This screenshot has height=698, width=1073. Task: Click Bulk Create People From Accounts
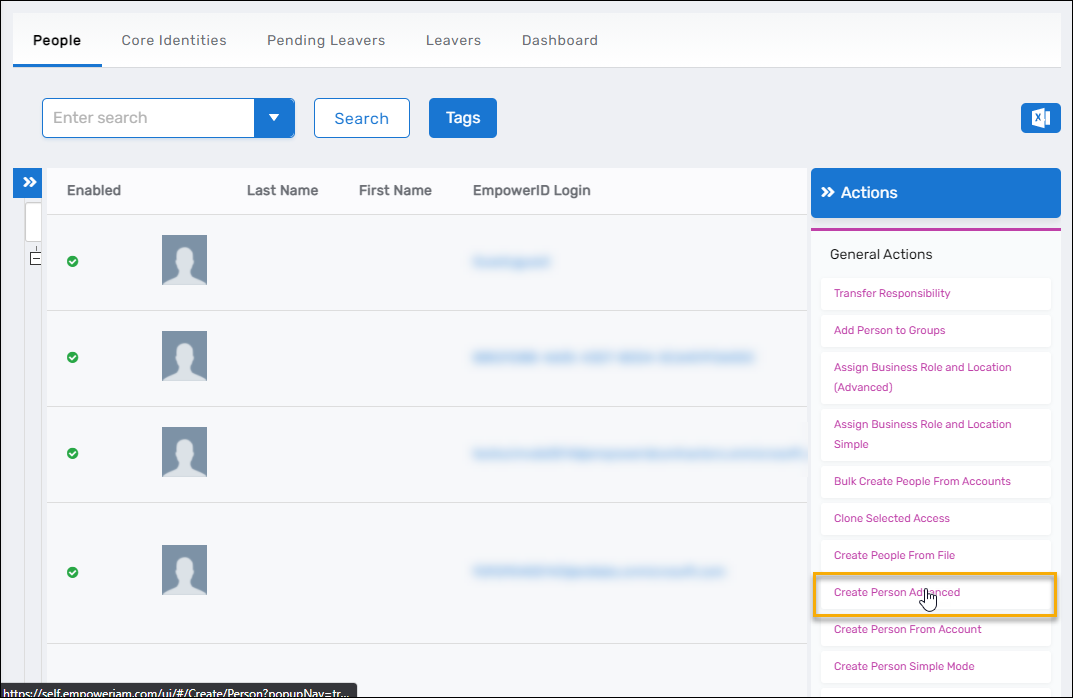pyautogui.click(x=921, y=482)
